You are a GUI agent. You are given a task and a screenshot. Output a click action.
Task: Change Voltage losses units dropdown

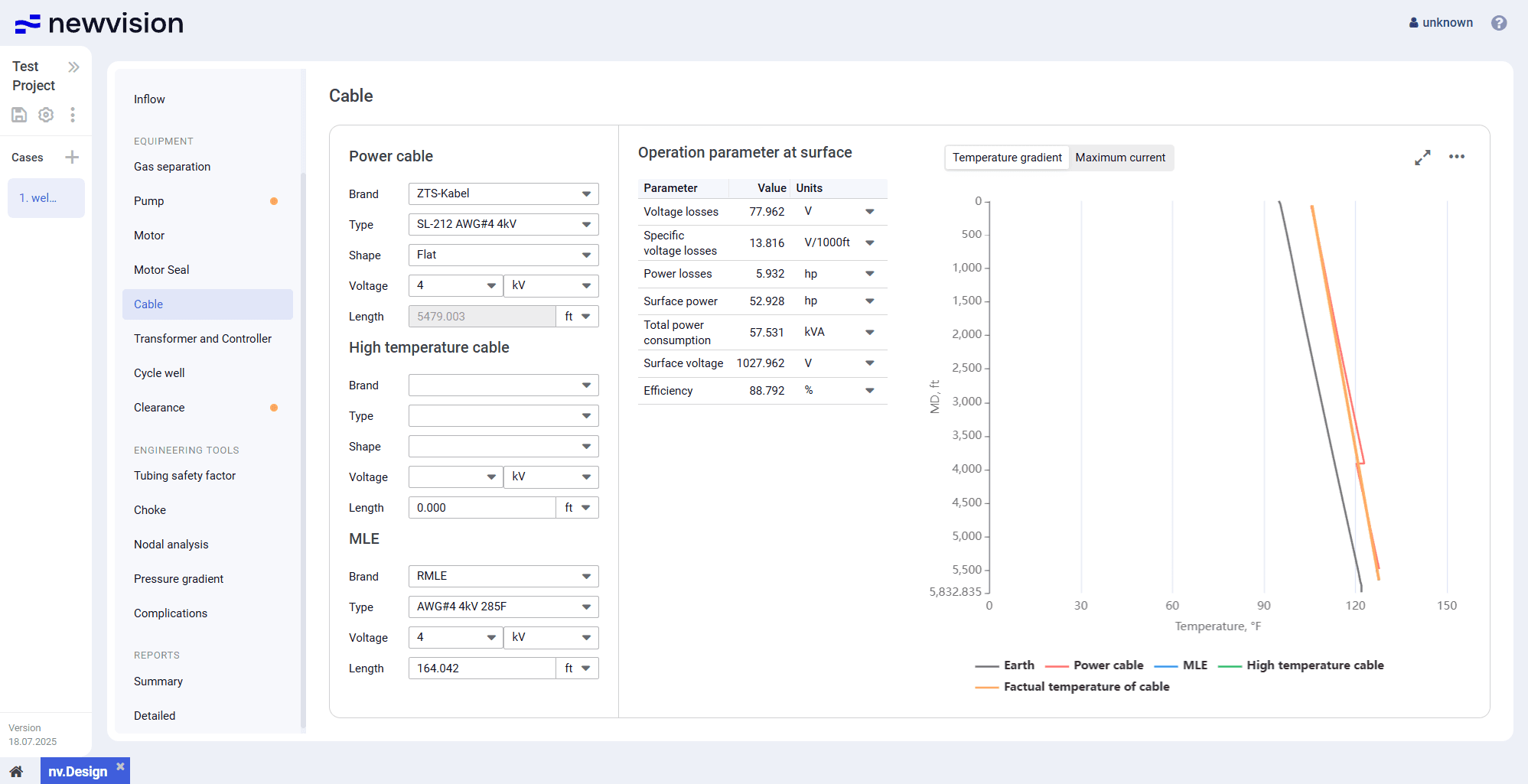pos(869,212)
